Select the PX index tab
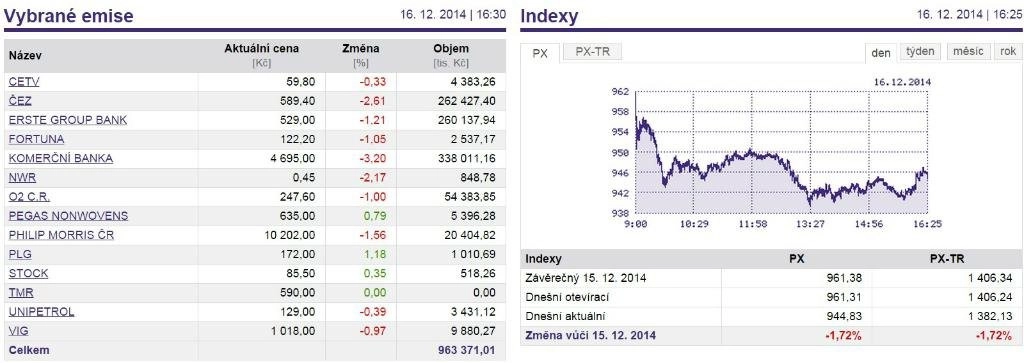The height and width of the screenshot is (363, 1024). [540, 54]
